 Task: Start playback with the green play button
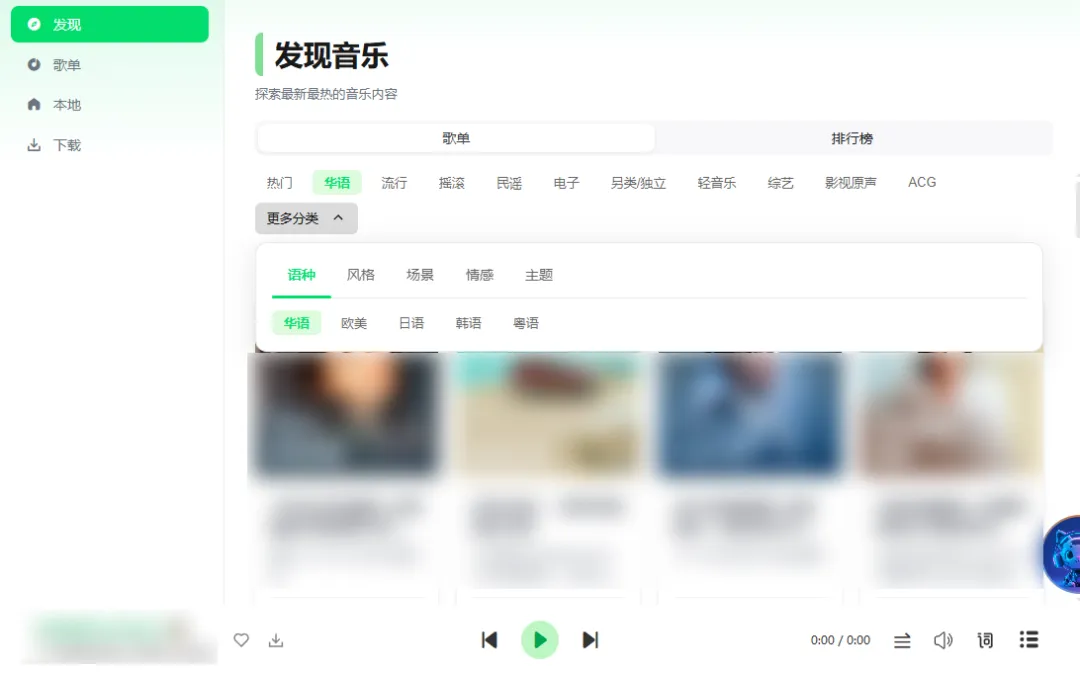[x=539, y=640]
